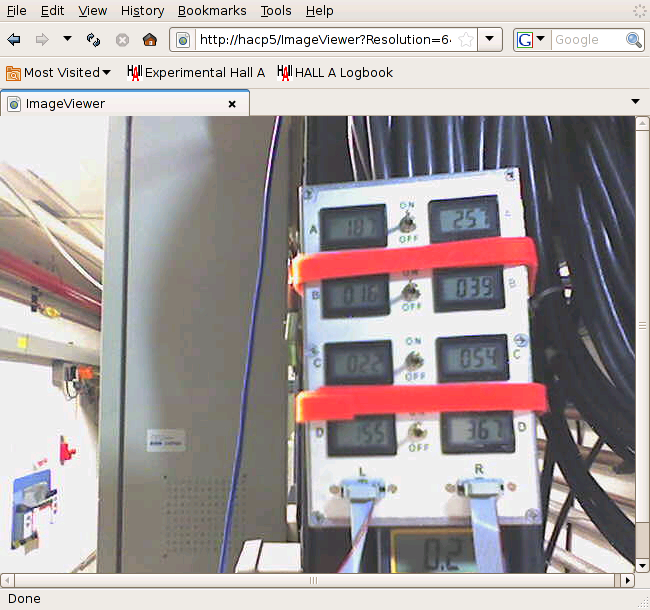Click the URL address field
Screen dimensions: 650x610
coord(325,40)
